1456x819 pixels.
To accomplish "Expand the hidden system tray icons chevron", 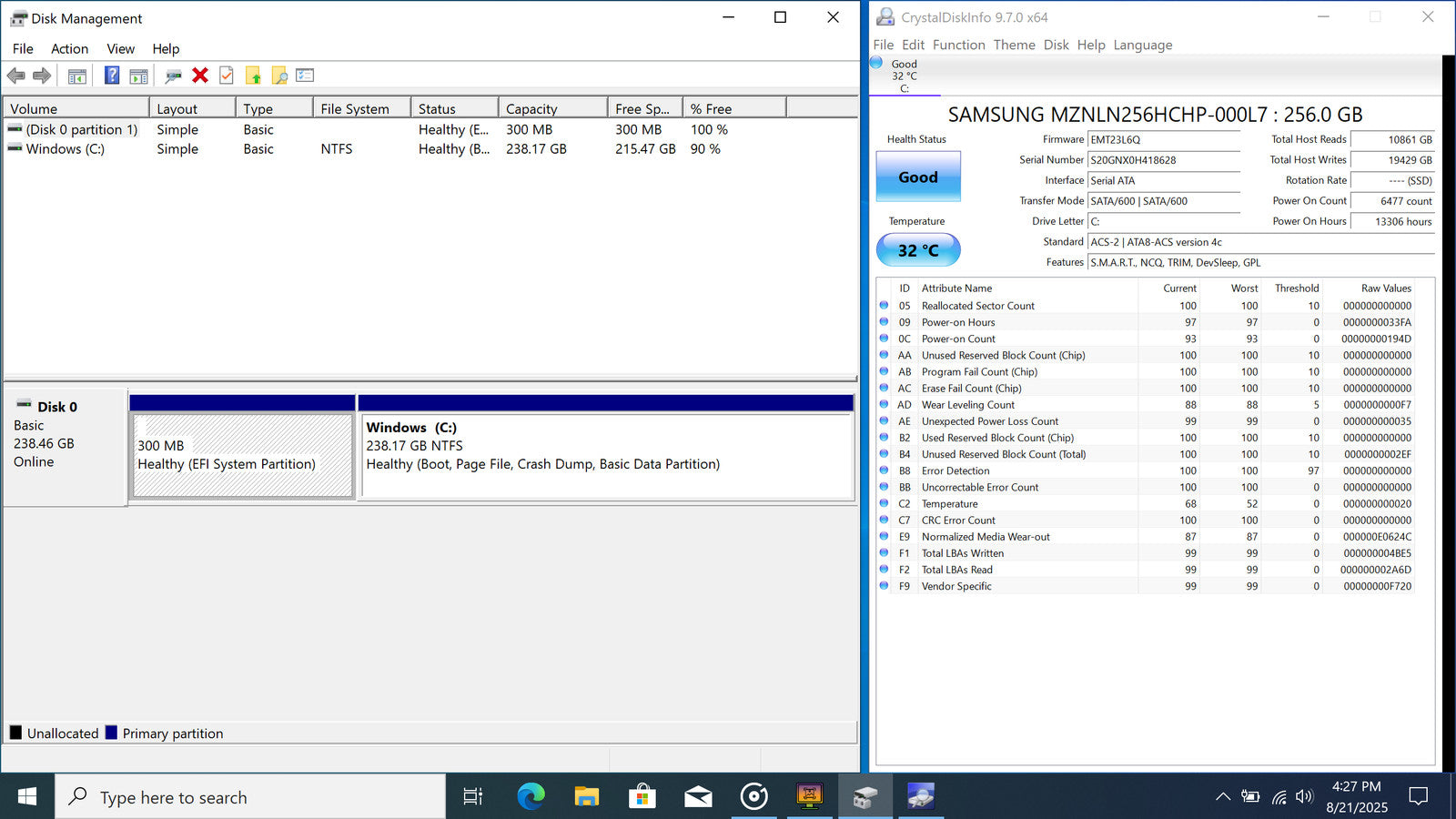I will 1222,797.
